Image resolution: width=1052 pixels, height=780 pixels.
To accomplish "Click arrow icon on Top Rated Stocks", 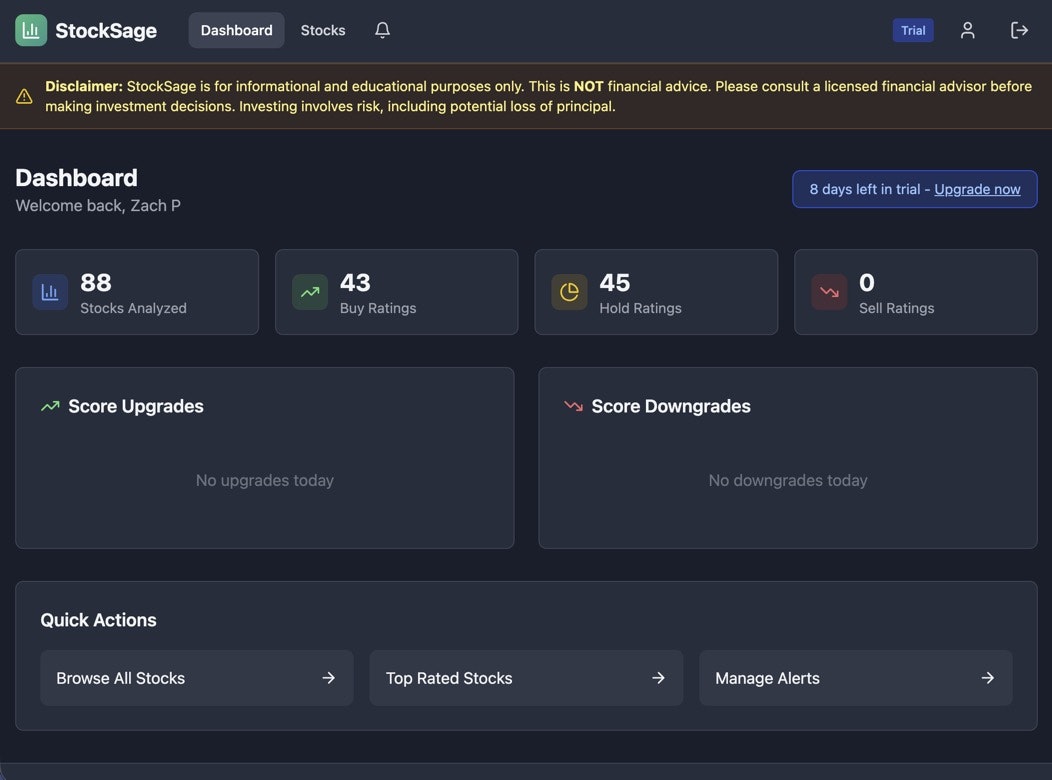I will [659, 678].
